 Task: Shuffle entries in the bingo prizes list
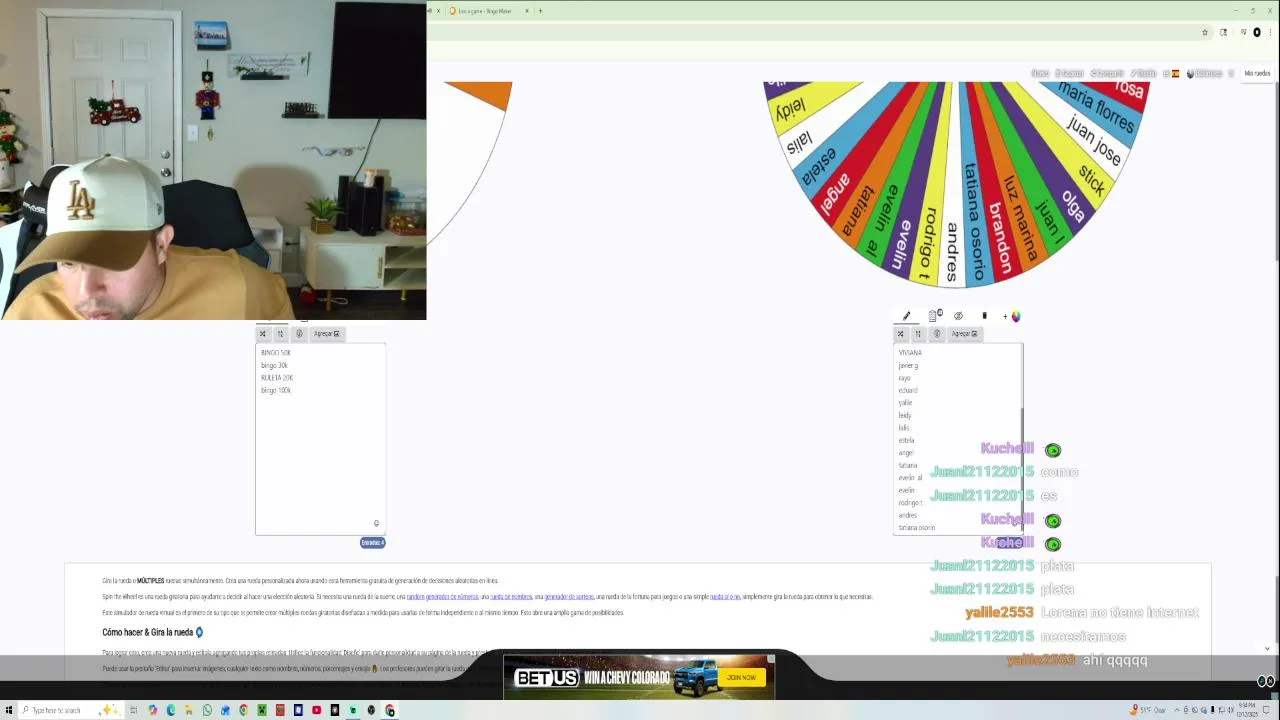[x=262, y=334]
